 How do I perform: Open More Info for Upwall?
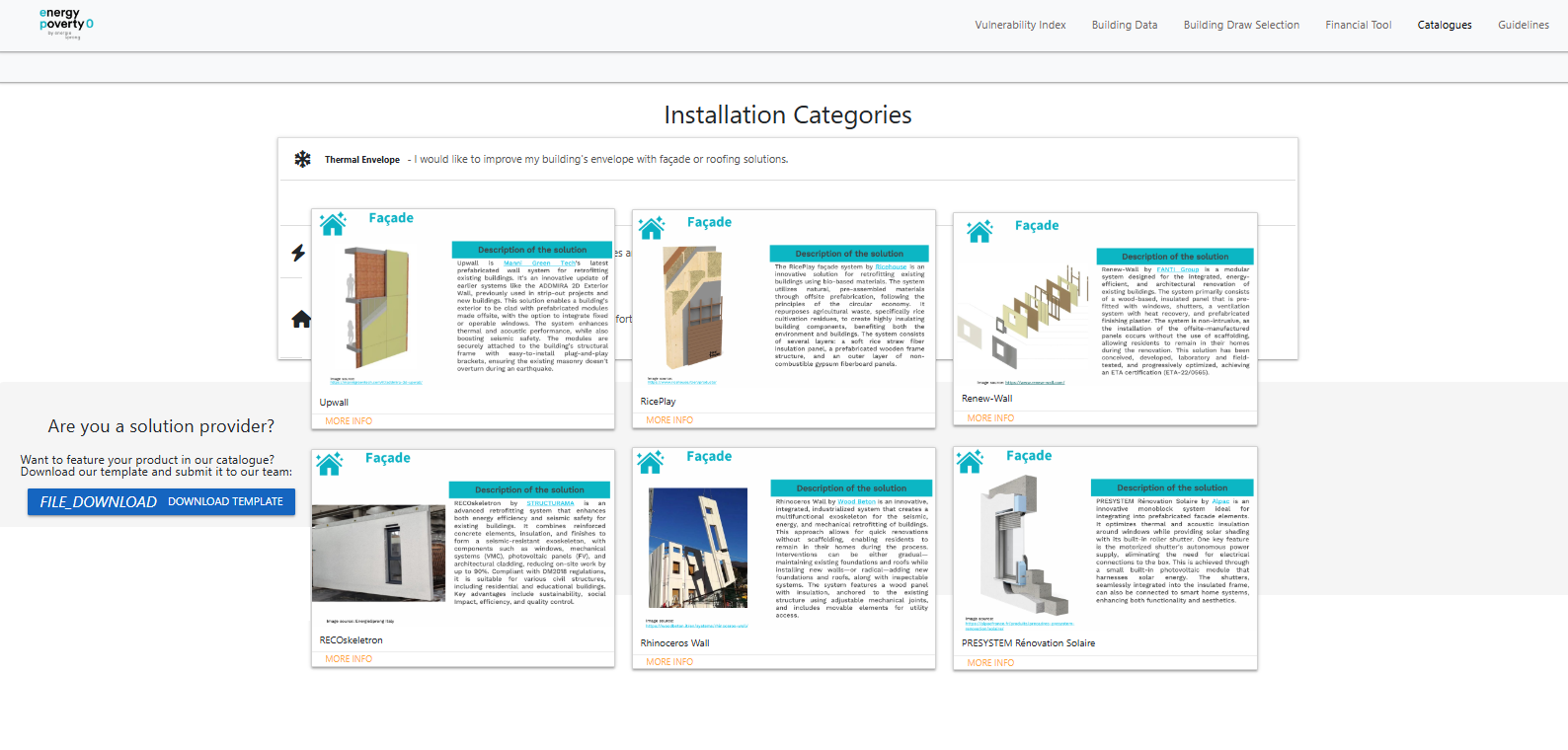[349, 421]
